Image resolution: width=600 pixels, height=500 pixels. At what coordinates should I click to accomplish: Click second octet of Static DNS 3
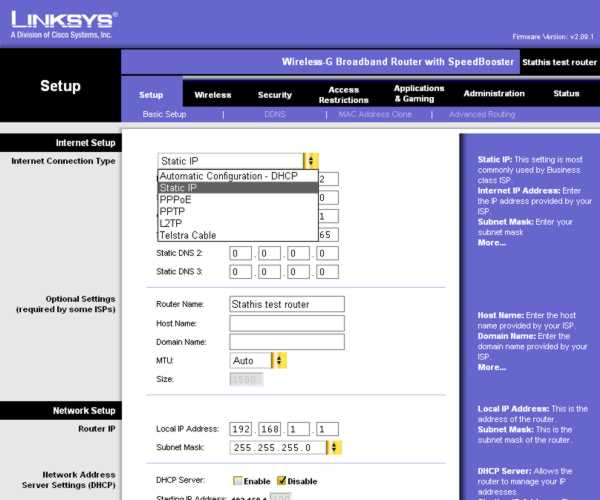[269, 272]
